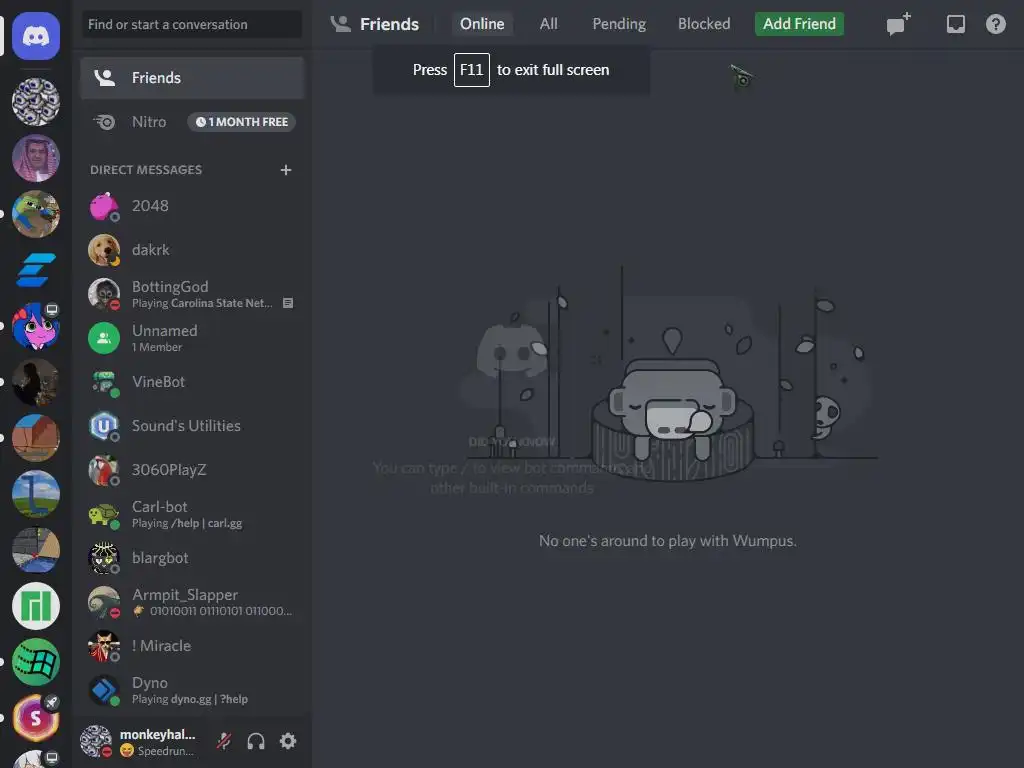Switch to the Online tab
This screenshot has width=1024, height=768.
click(482, 24)
